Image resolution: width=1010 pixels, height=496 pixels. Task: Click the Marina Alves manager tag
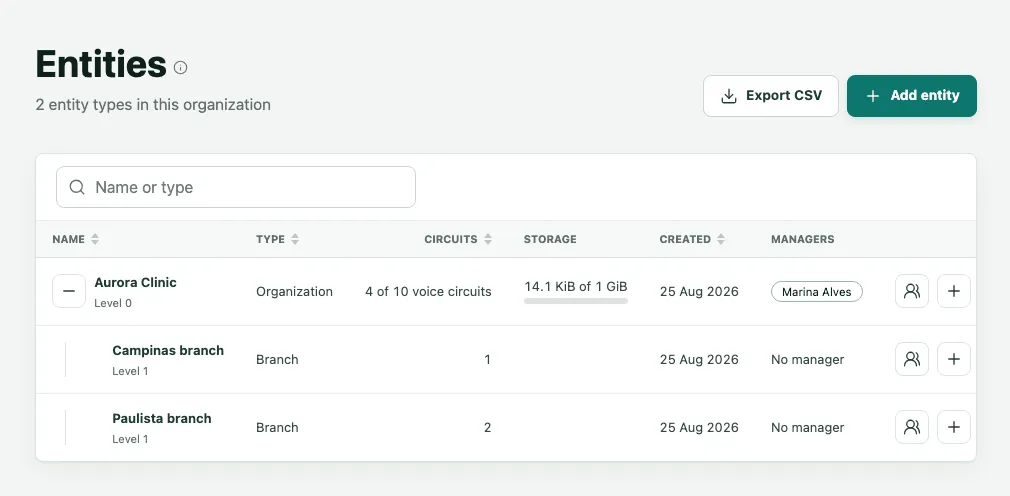[x=817, y=292]
